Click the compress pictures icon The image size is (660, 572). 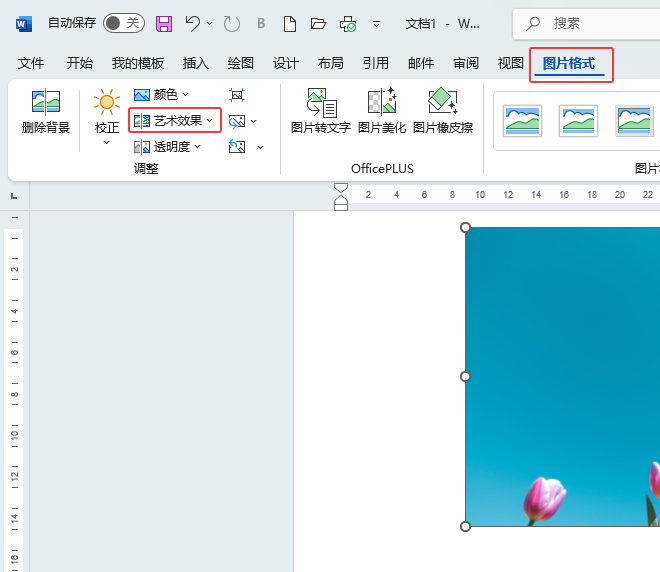click(x=237, y=95)
